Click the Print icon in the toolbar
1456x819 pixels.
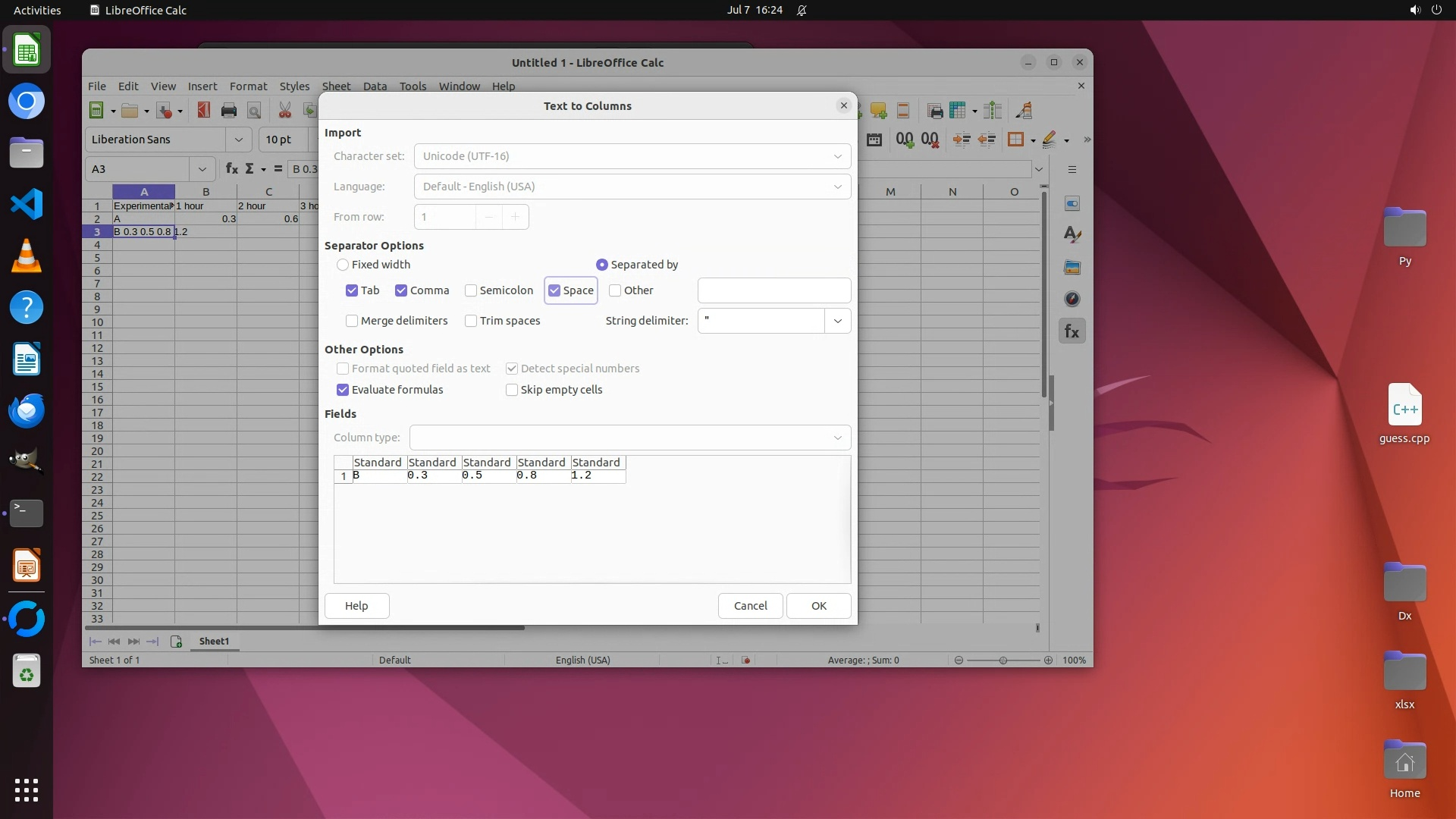tap(228, 111)
